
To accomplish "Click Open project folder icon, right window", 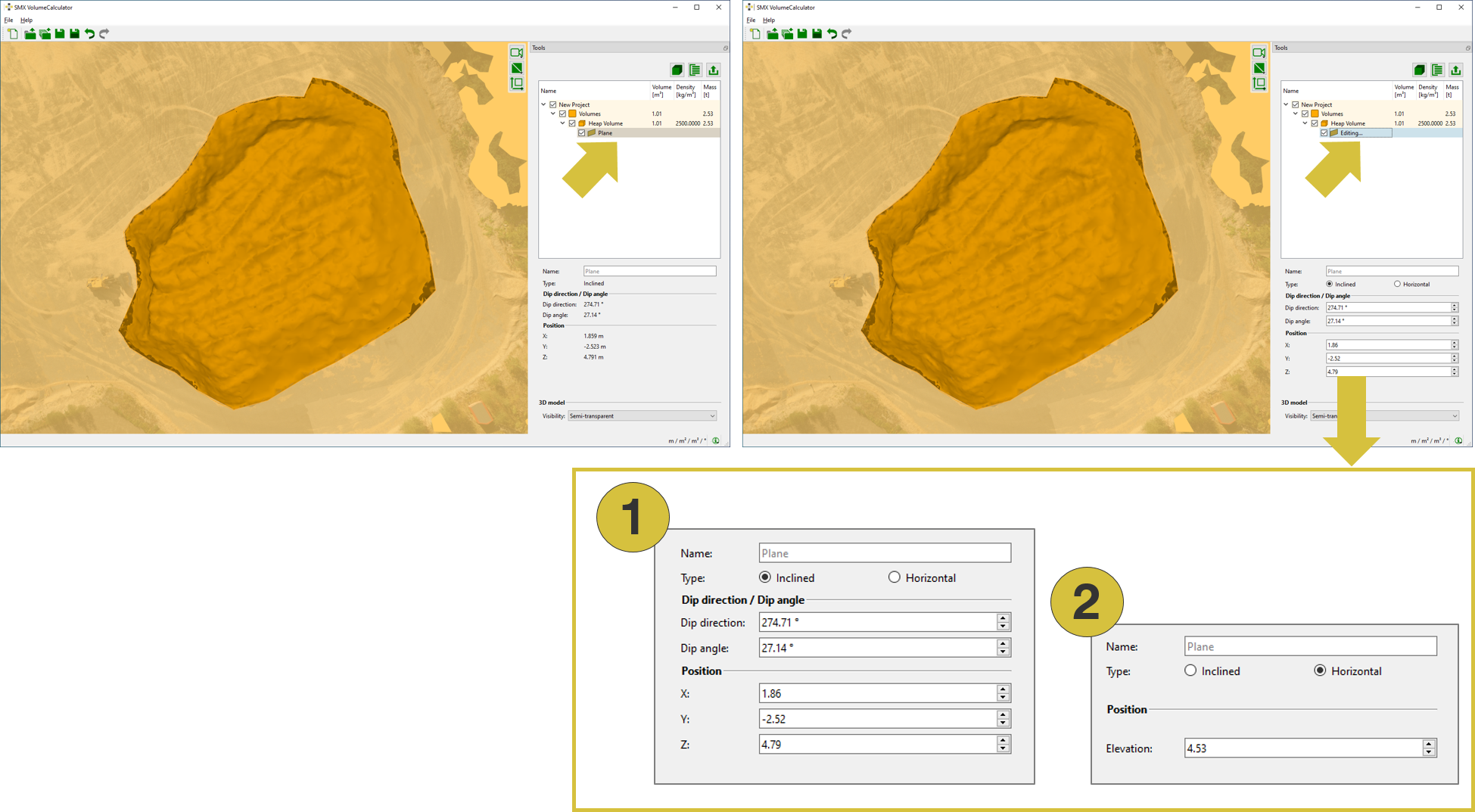I will pyautogui.click(x=772, y=33).
